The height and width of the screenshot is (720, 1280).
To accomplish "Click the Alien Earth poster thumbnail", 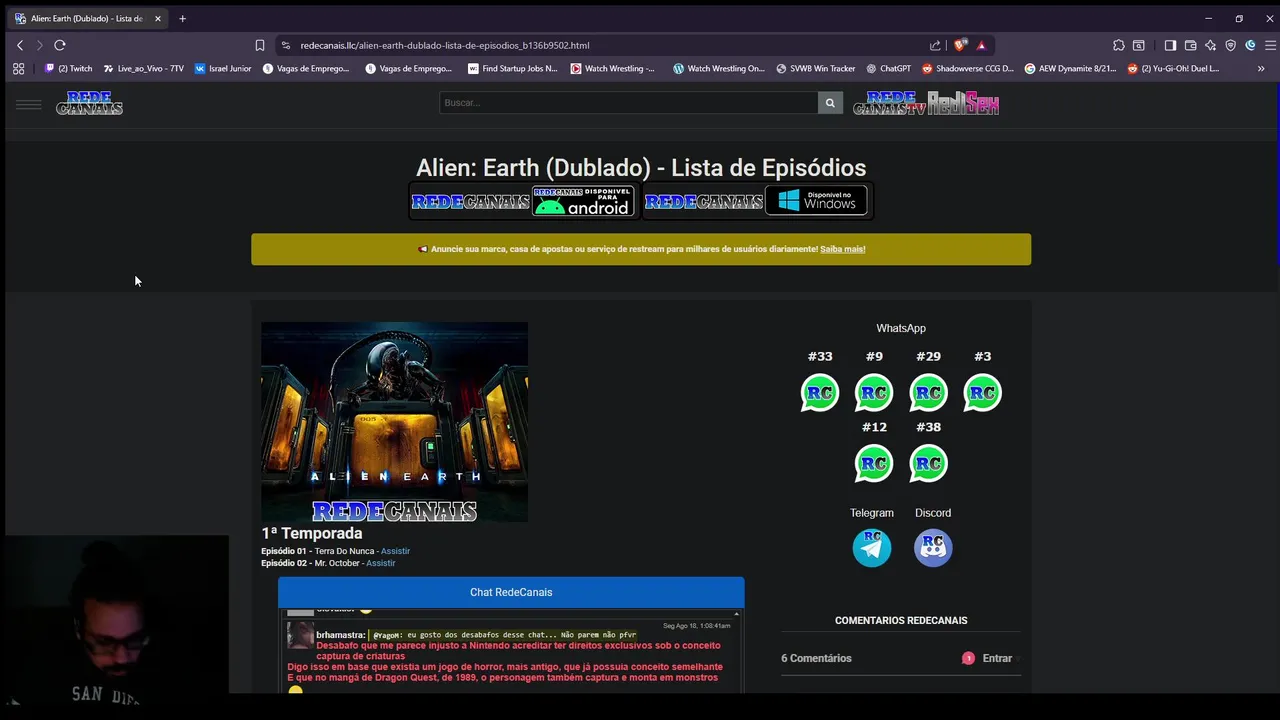I will tap(394, 421).
